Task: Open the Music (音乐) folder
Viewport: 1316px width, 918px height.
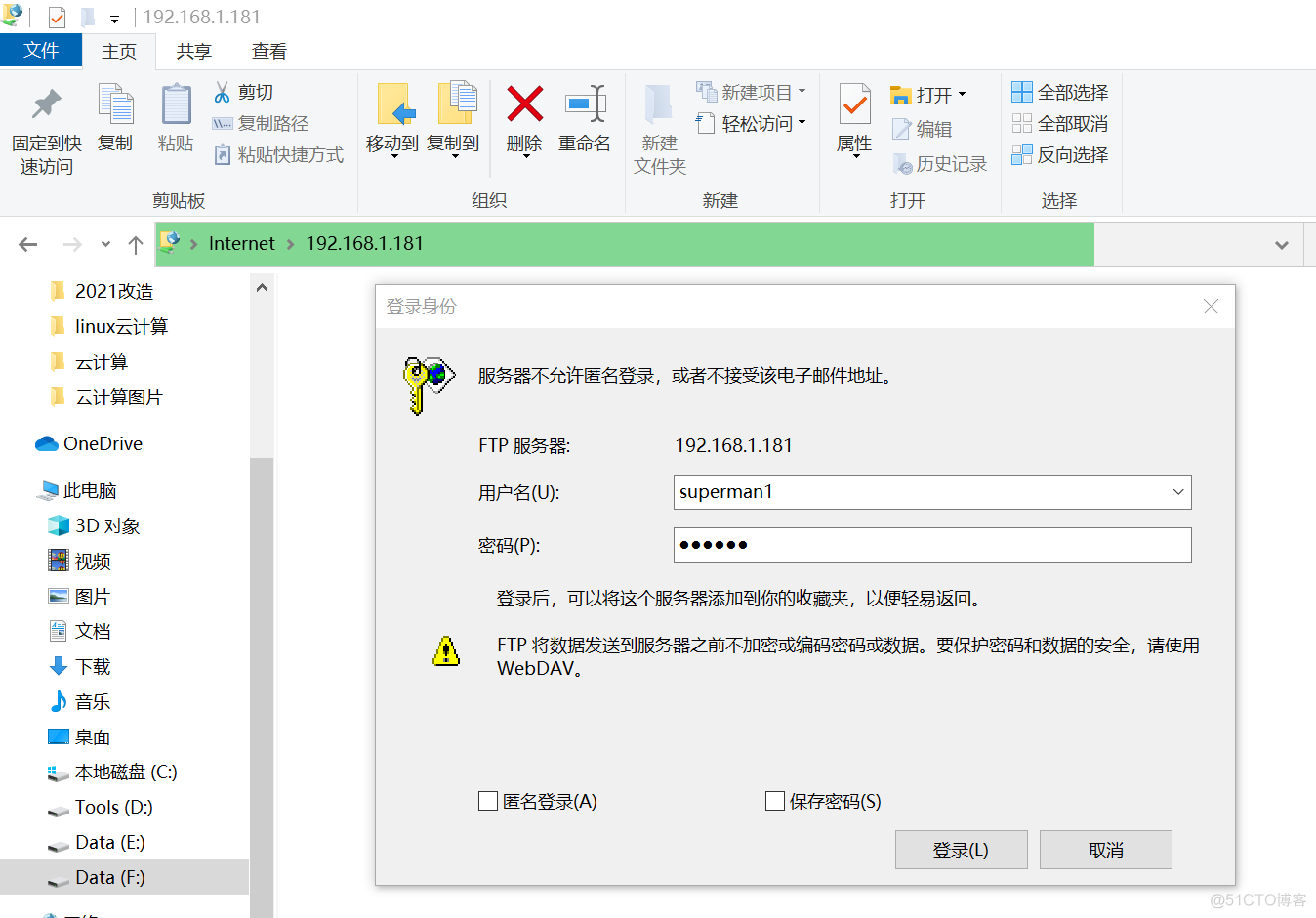Action: (x=80, y=701)
